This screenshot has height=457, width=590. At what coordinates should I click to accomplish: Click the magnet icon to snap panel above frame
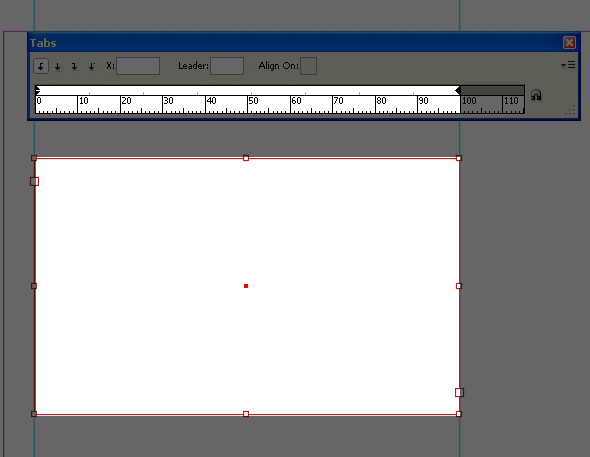coord(536,95)
